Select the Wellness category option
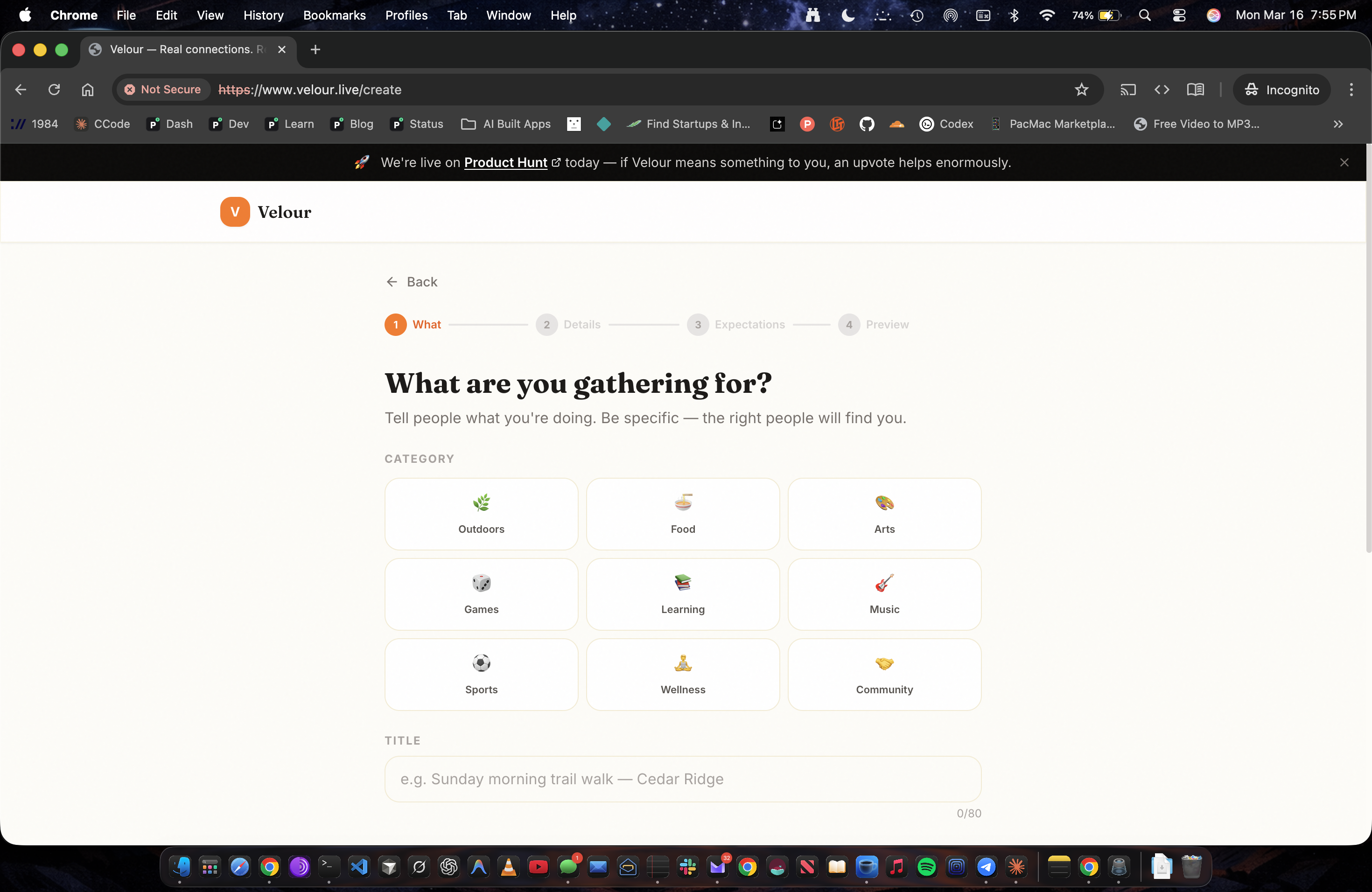 point(683,674)
